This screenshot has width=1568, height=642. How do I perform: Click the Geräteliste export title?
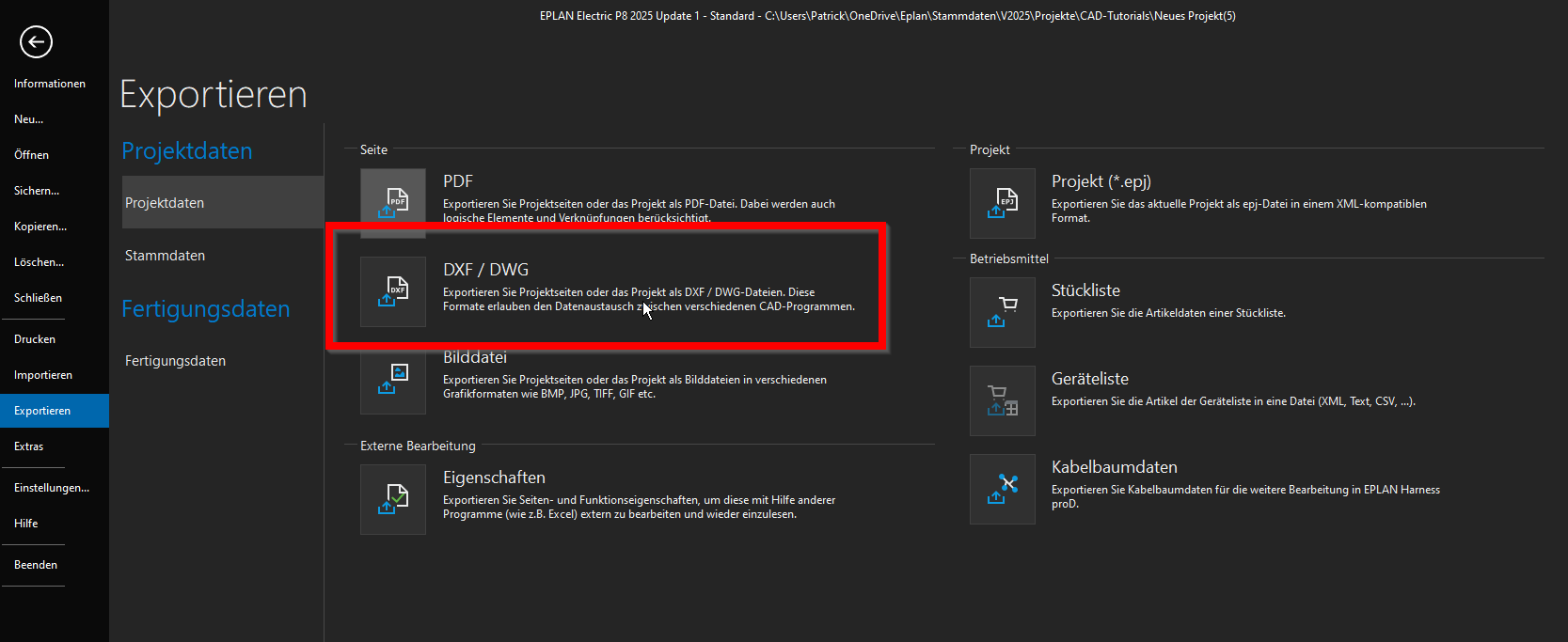(1090, 379)
